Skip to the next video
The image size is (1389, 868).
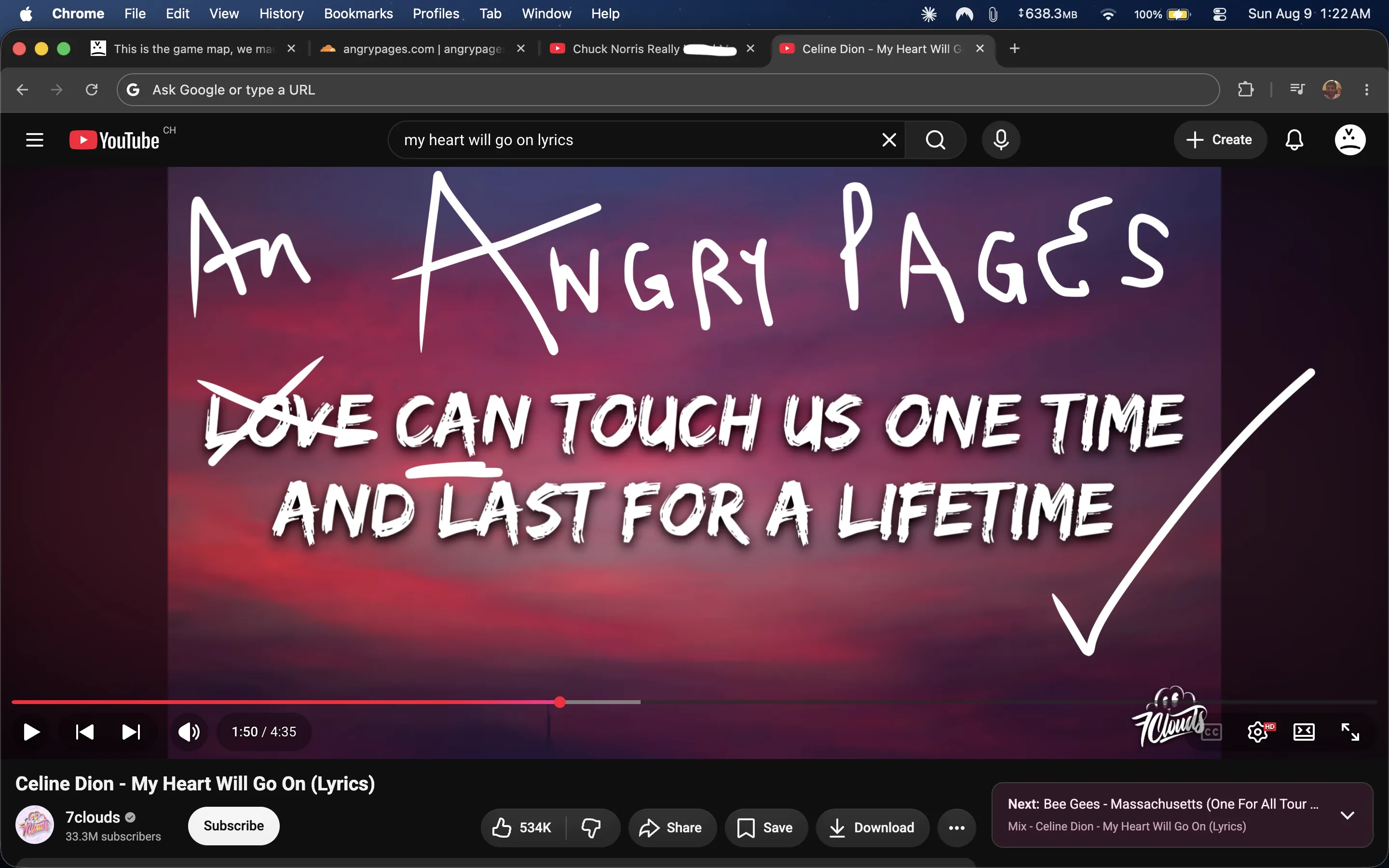[131, 732]
